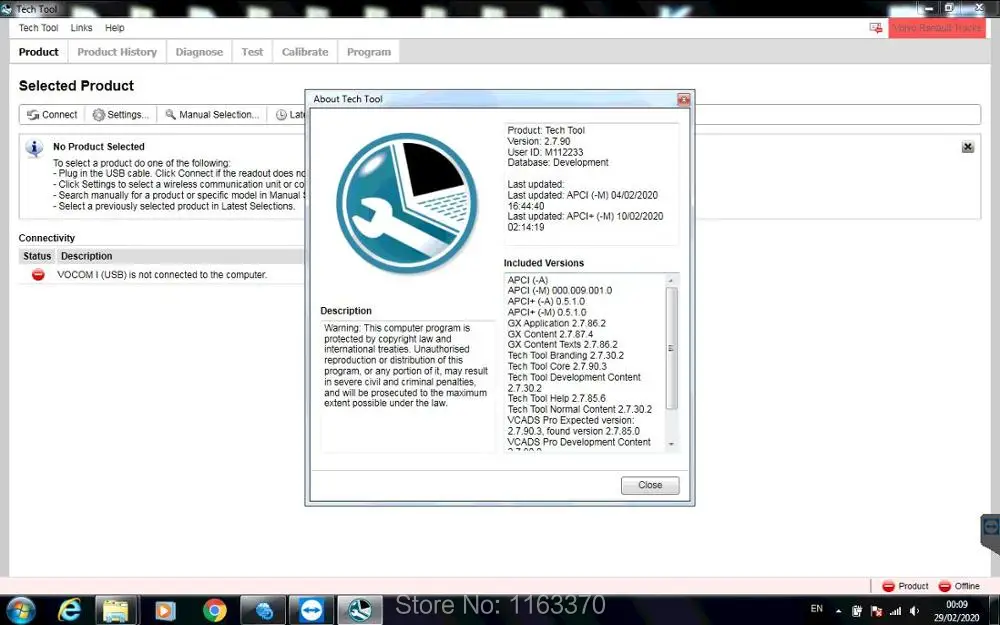Click the chat icon beside the red badge
Image resolution: width=1000 pixels, height=625 pixels.
tap(876, 28)
